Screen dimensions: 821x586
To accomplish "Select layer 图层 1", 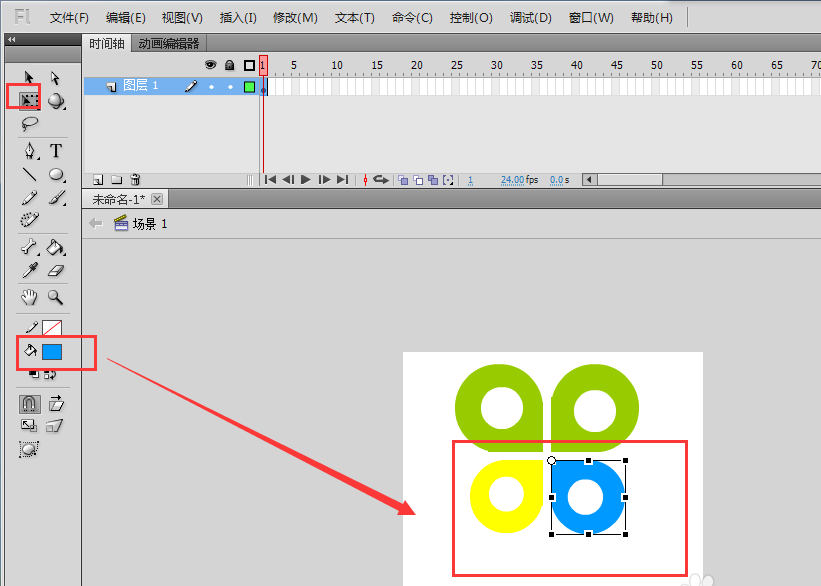I will (140, 85).
